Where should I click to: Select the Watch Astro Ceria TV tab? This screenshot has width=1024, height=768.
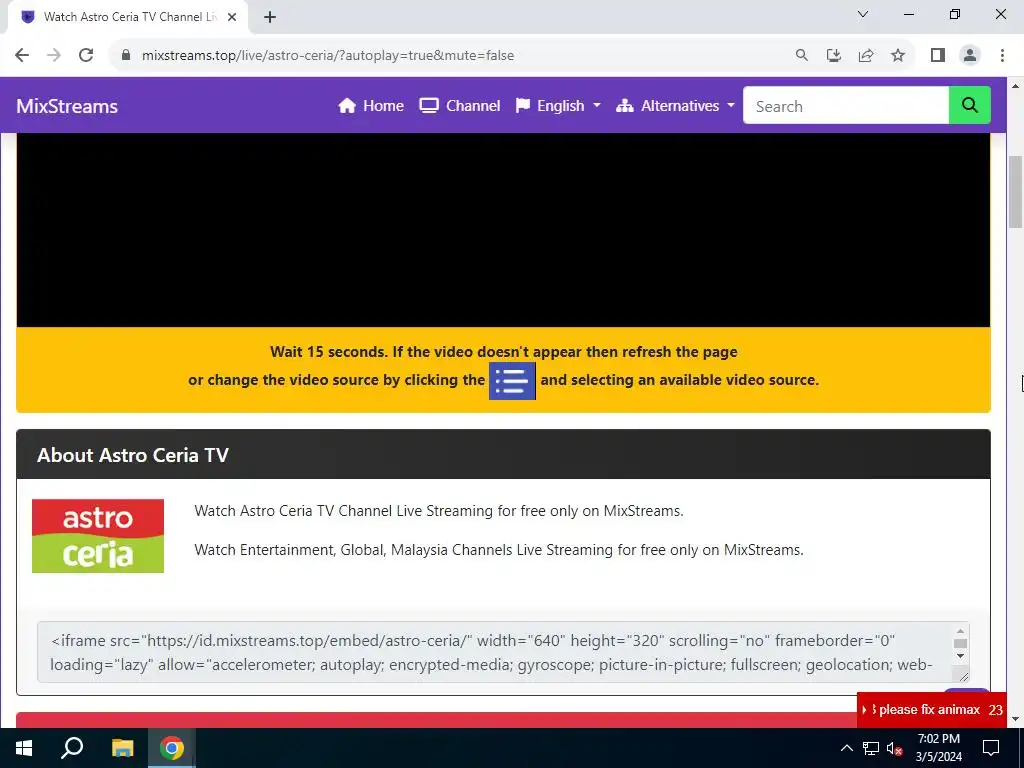click(x=129, y=17)
